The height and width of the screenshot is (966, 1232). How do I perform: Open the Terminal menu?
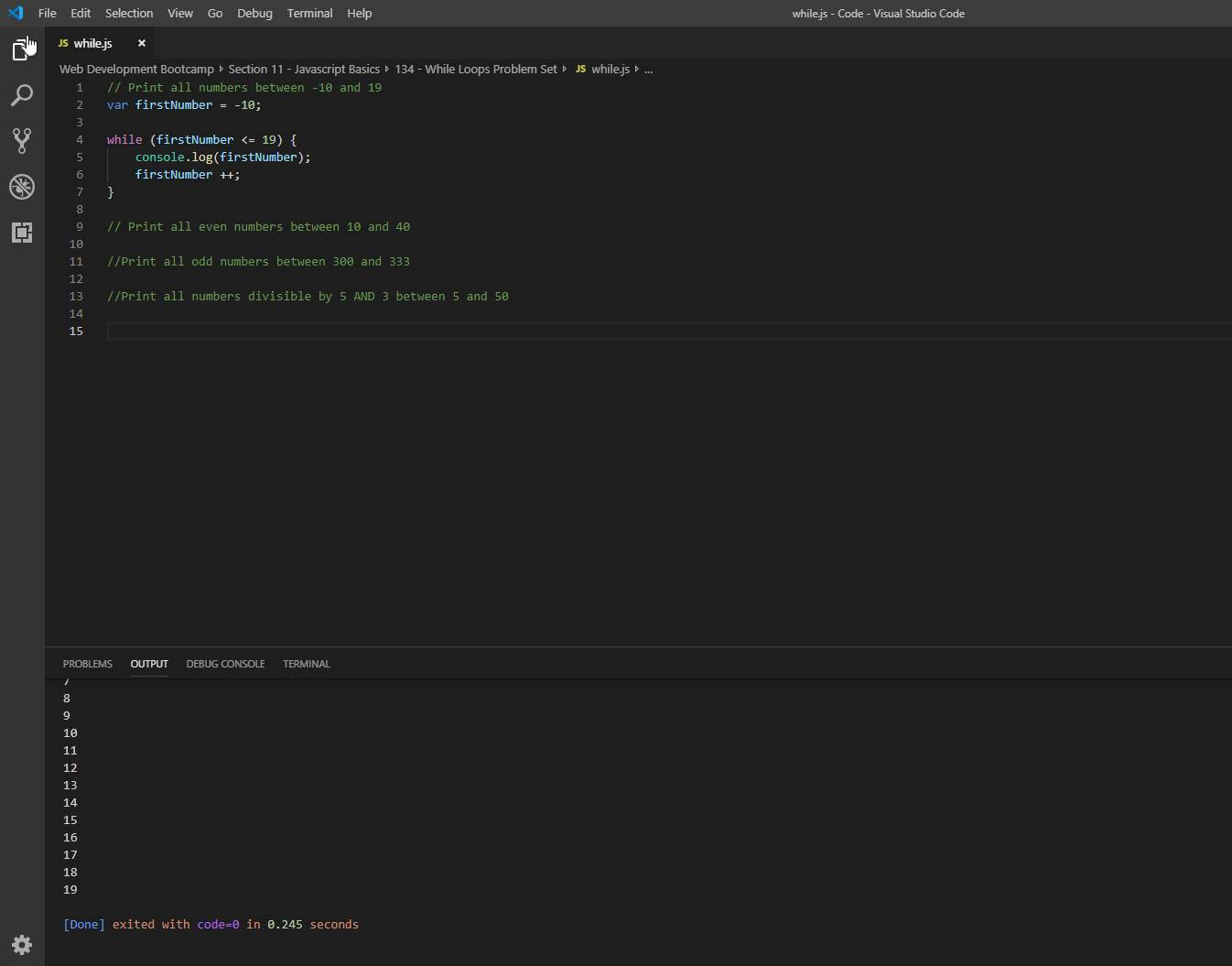309,13
